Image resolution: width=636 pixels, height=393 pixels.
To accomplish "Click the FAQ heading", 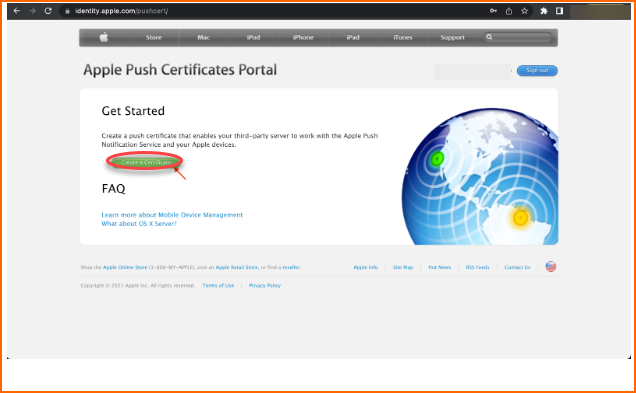I will tap(114, 189).
